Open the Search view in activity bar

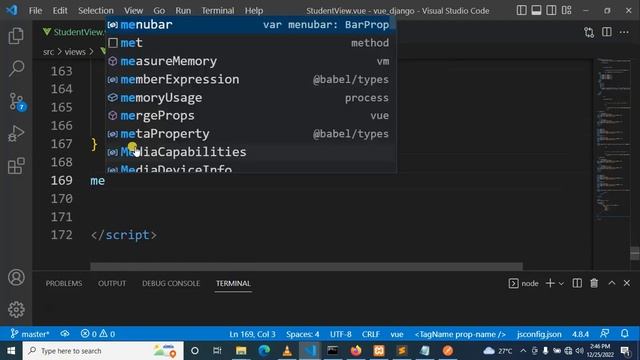click(x=16, y=68)
